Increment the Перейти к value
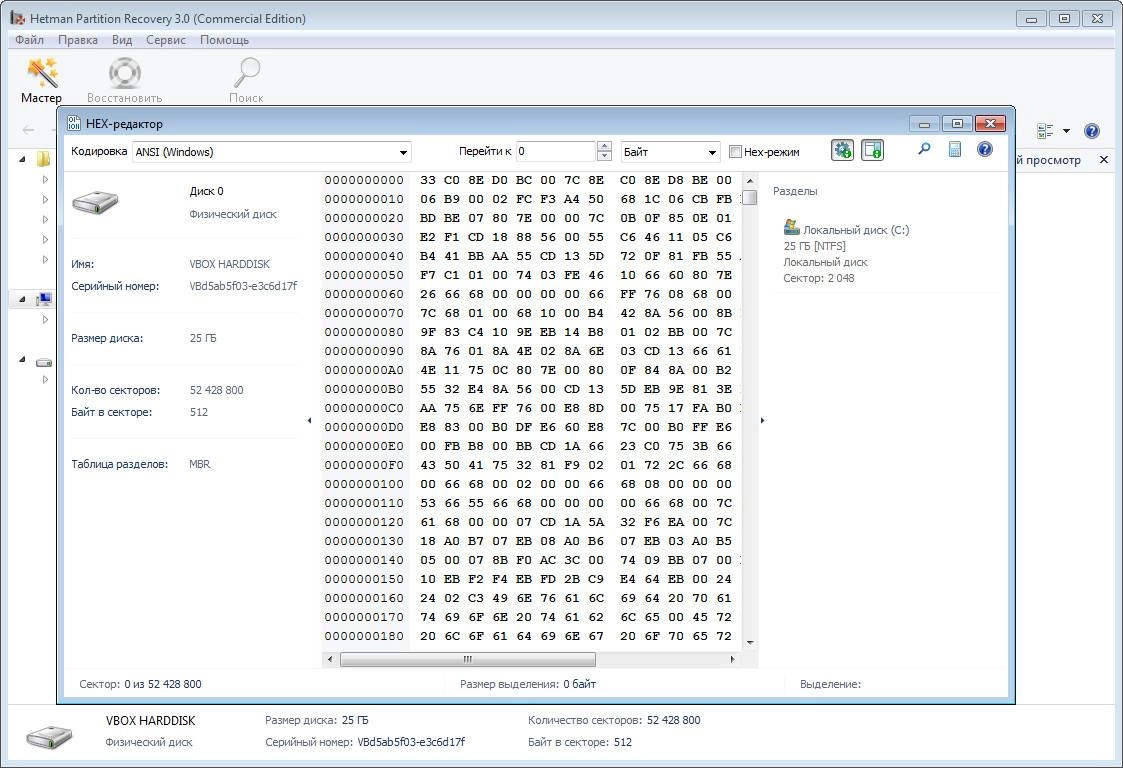Image resolution: width=1123 pixels, height=768 pixels. 604,146
